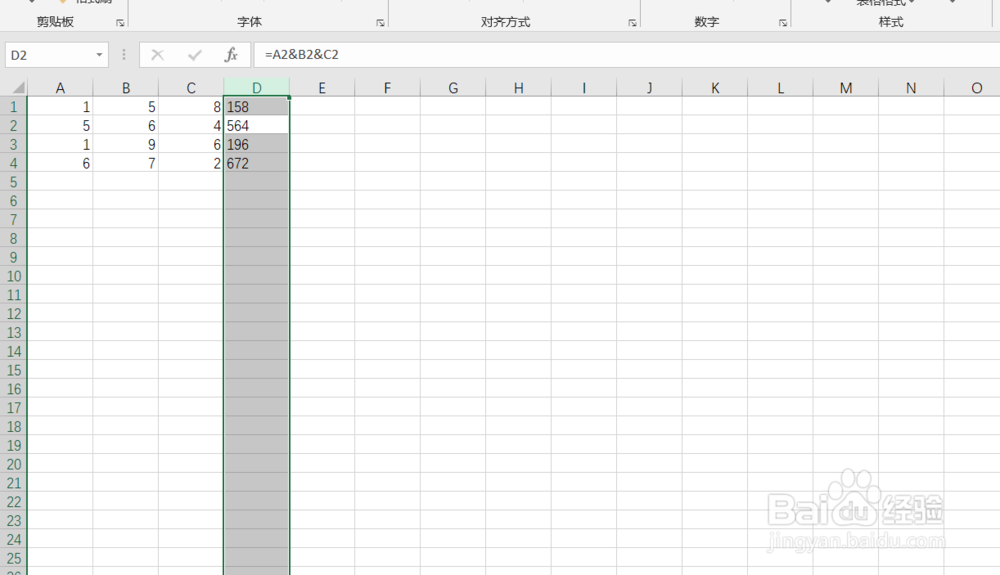1000x575 pixels.
Task: Click cell D4 containing 672
Action: coord(256,163)
